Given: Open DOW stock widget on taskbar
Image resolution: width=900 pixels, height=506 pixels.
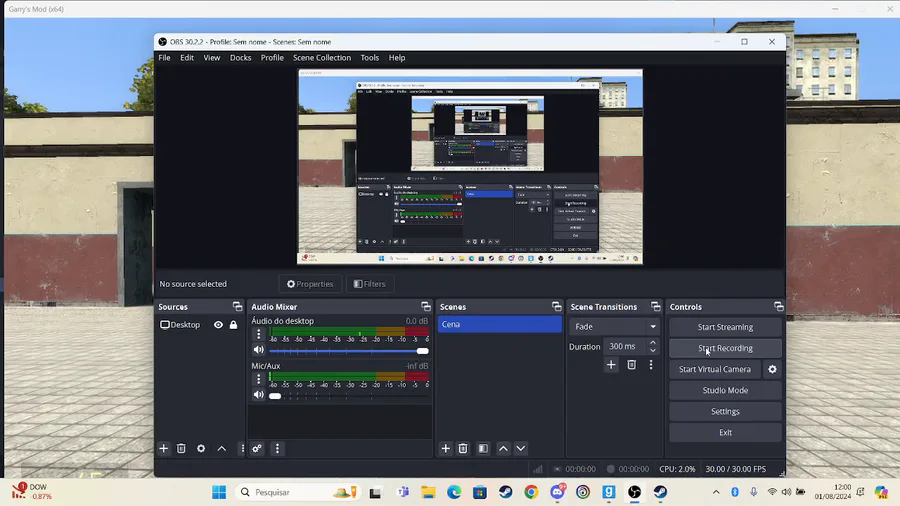Looking at the screenshot, I should pos(32,492).
